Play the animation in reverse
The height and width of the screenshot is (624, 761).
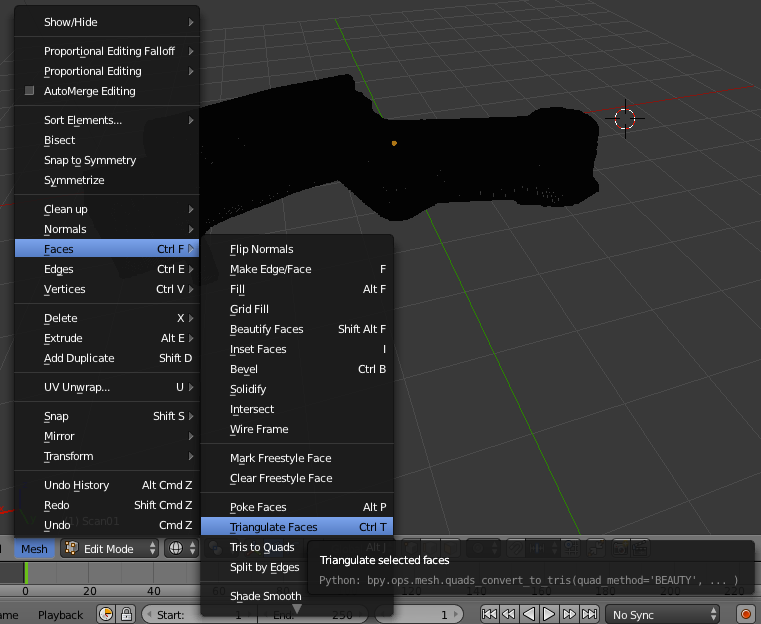[x=529, y=614]
